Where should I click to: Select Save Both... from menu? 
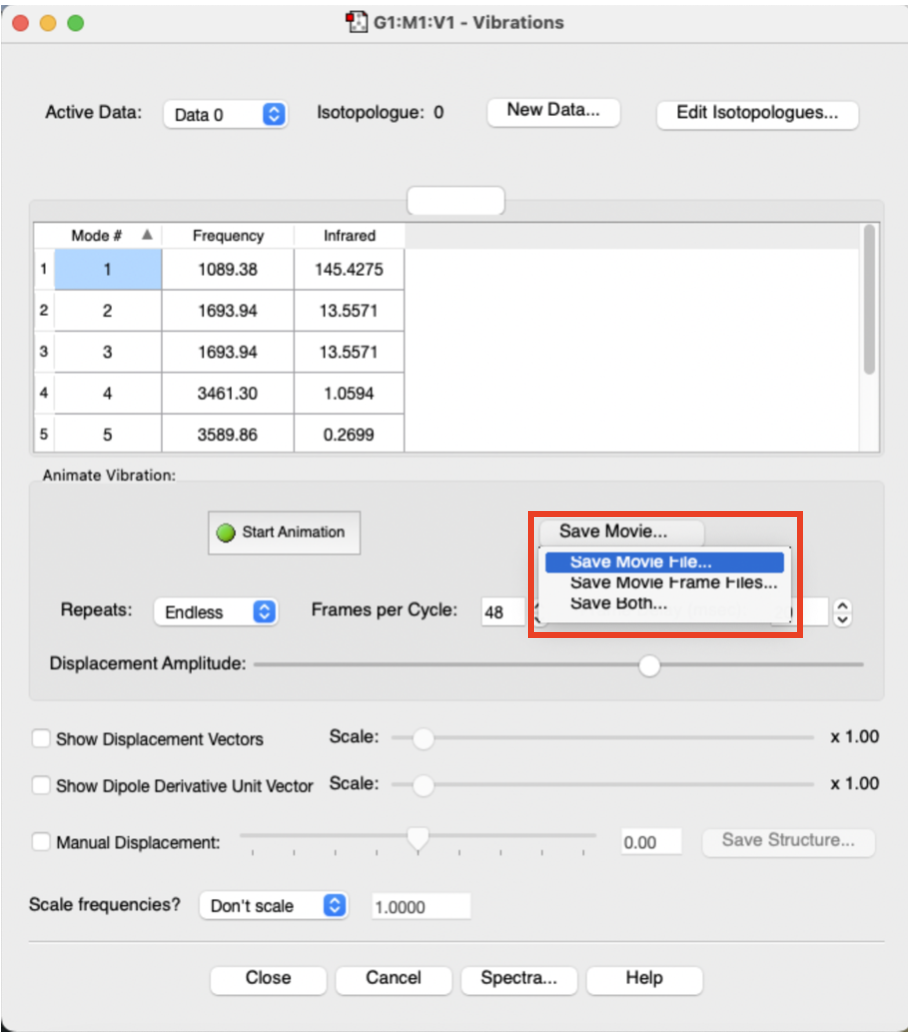click(x=618, y=603)
